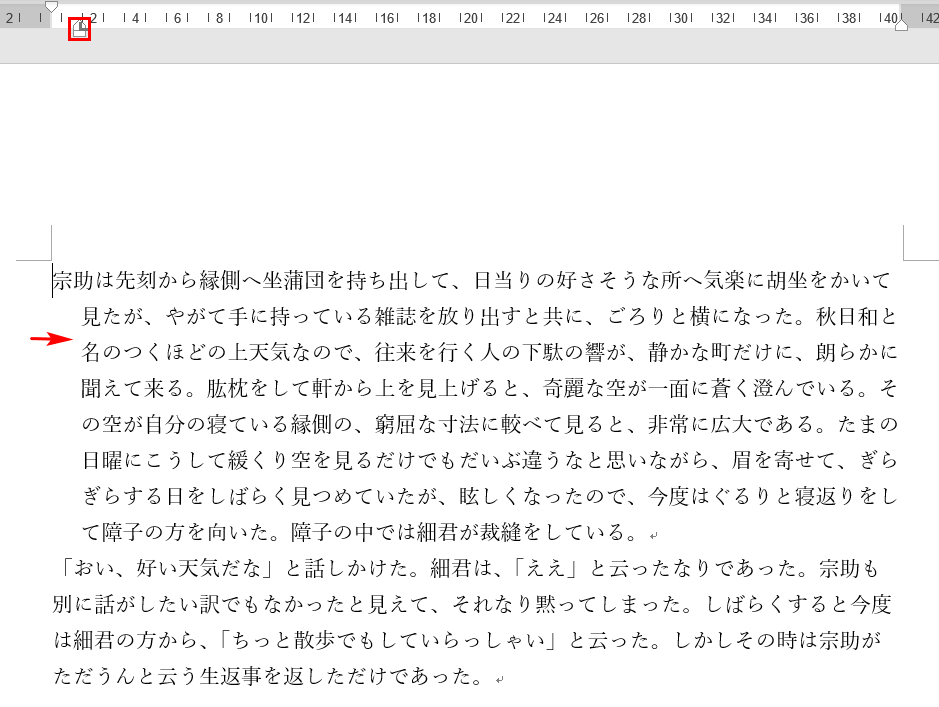Click the right indent marker on ruler
The image size is (939, 707).
click(901, 25)
